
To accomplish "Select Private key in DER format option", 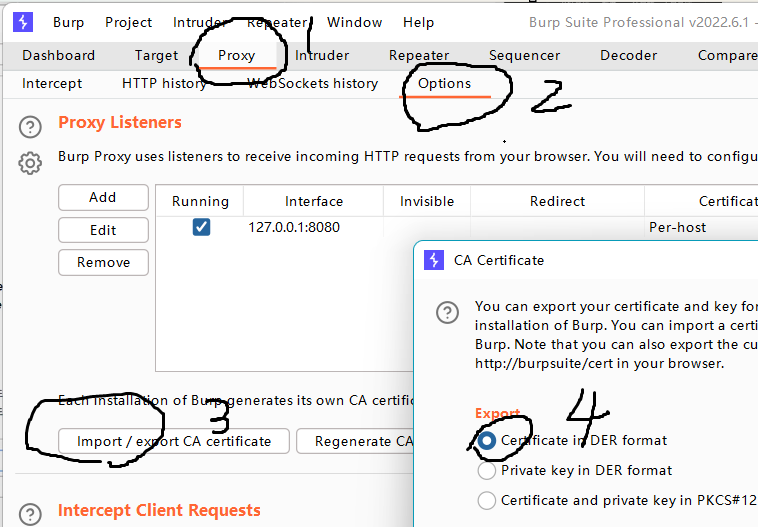I will (x=486, y=470).
